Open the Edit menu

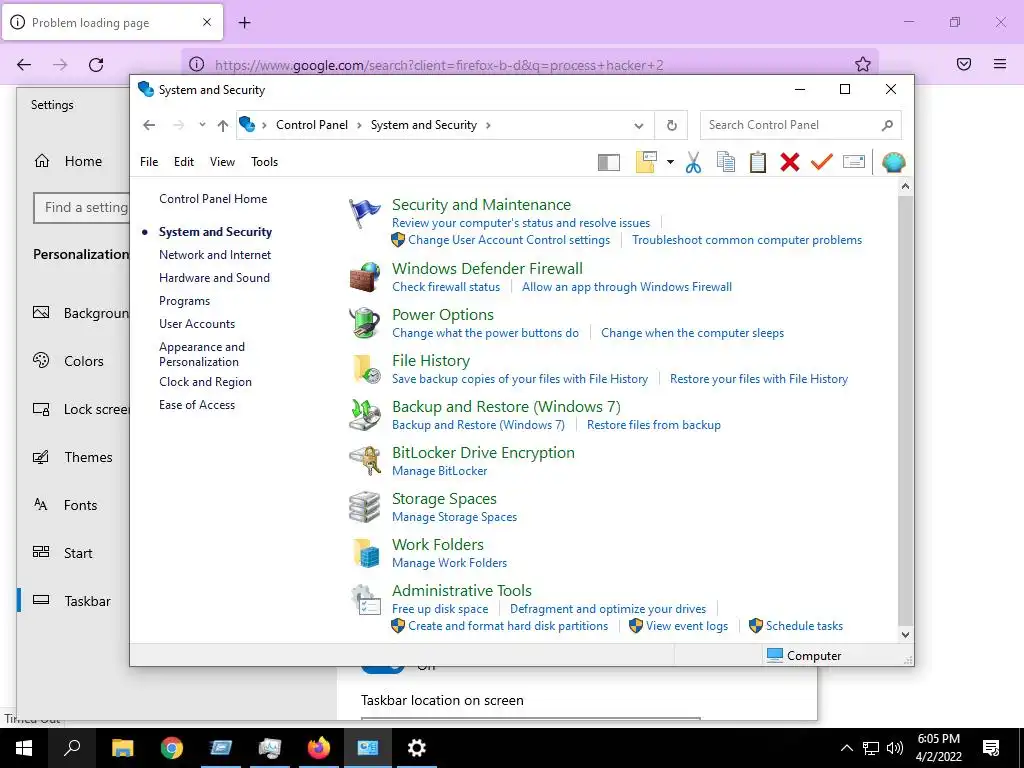(x=184, y=162)
